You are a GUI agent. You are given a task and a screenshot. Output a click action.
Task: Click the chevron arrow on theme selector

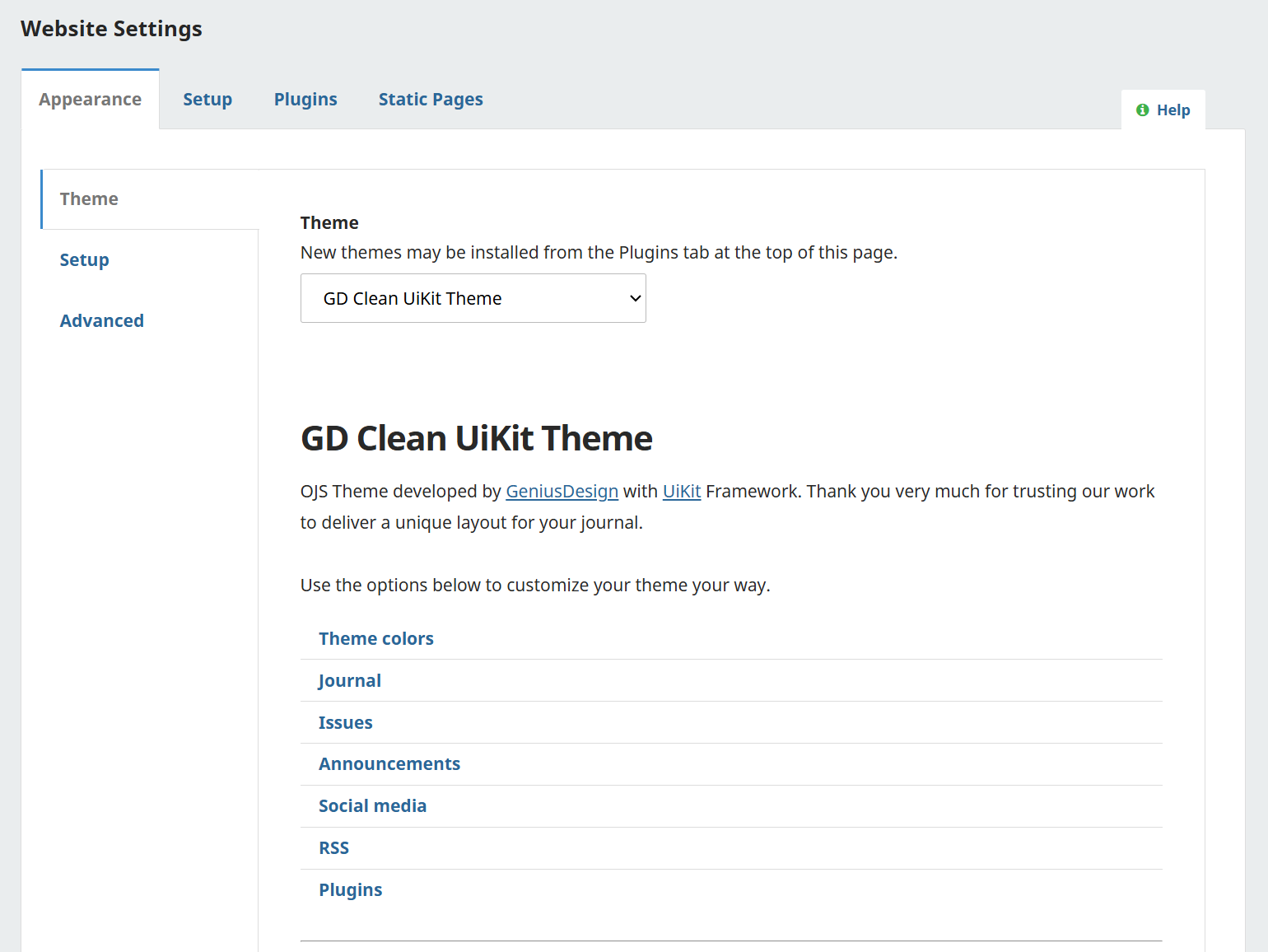635,298
